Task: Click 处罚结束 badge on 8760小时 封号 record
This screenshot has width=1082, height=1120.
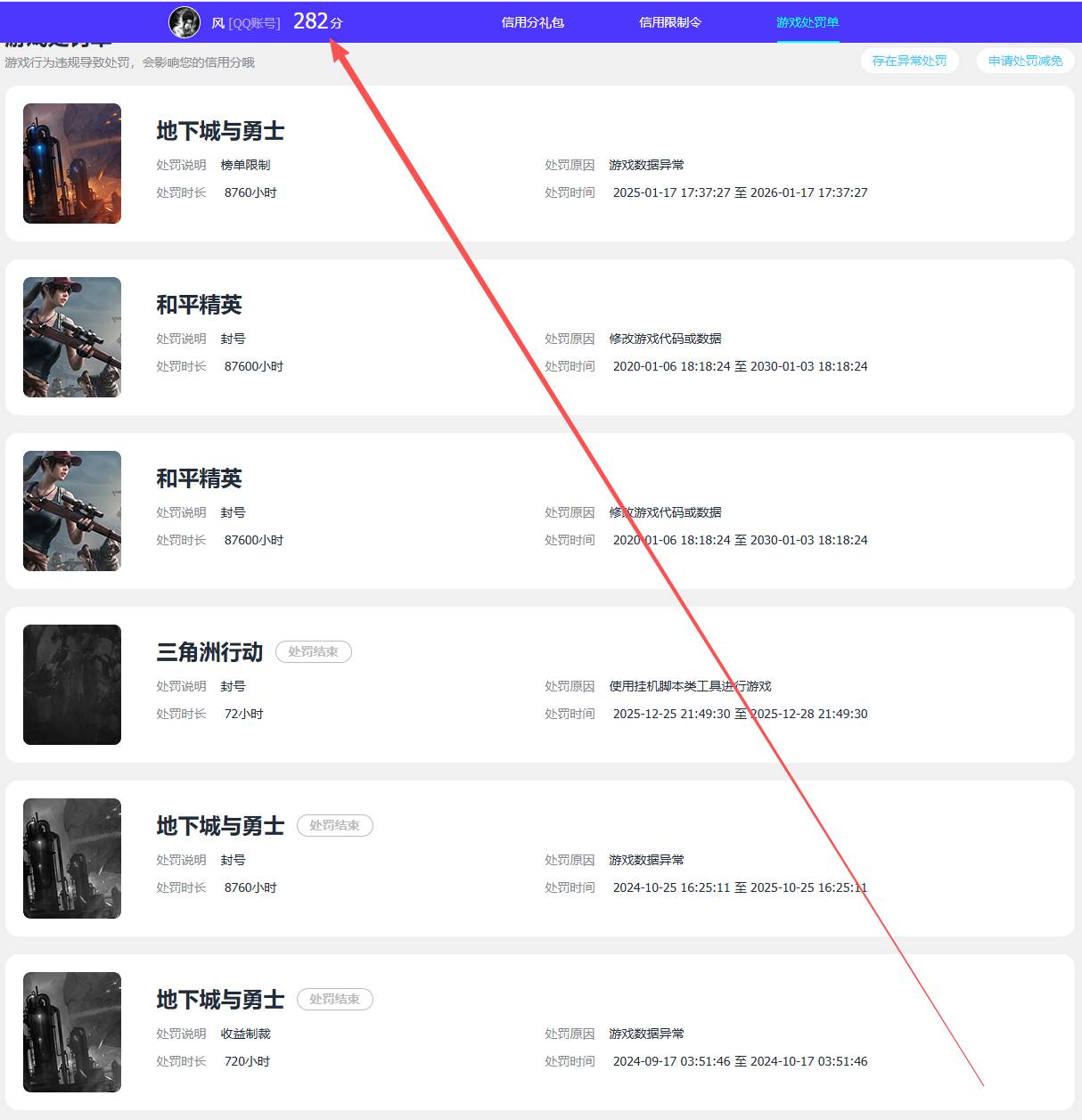Action: pos(335,826)
